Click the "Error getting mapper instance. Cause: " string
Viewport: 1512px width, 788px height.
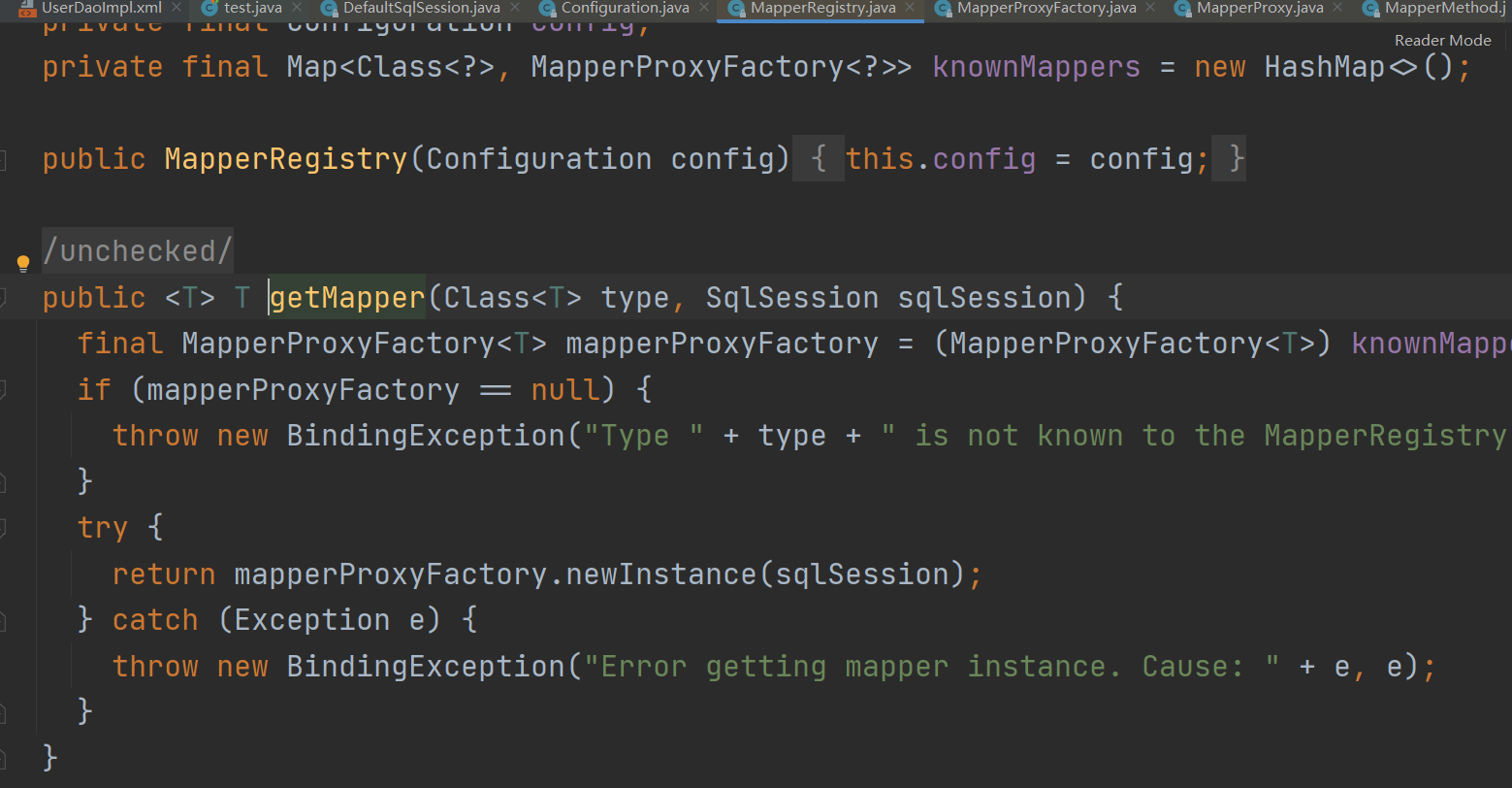(931, 666)
